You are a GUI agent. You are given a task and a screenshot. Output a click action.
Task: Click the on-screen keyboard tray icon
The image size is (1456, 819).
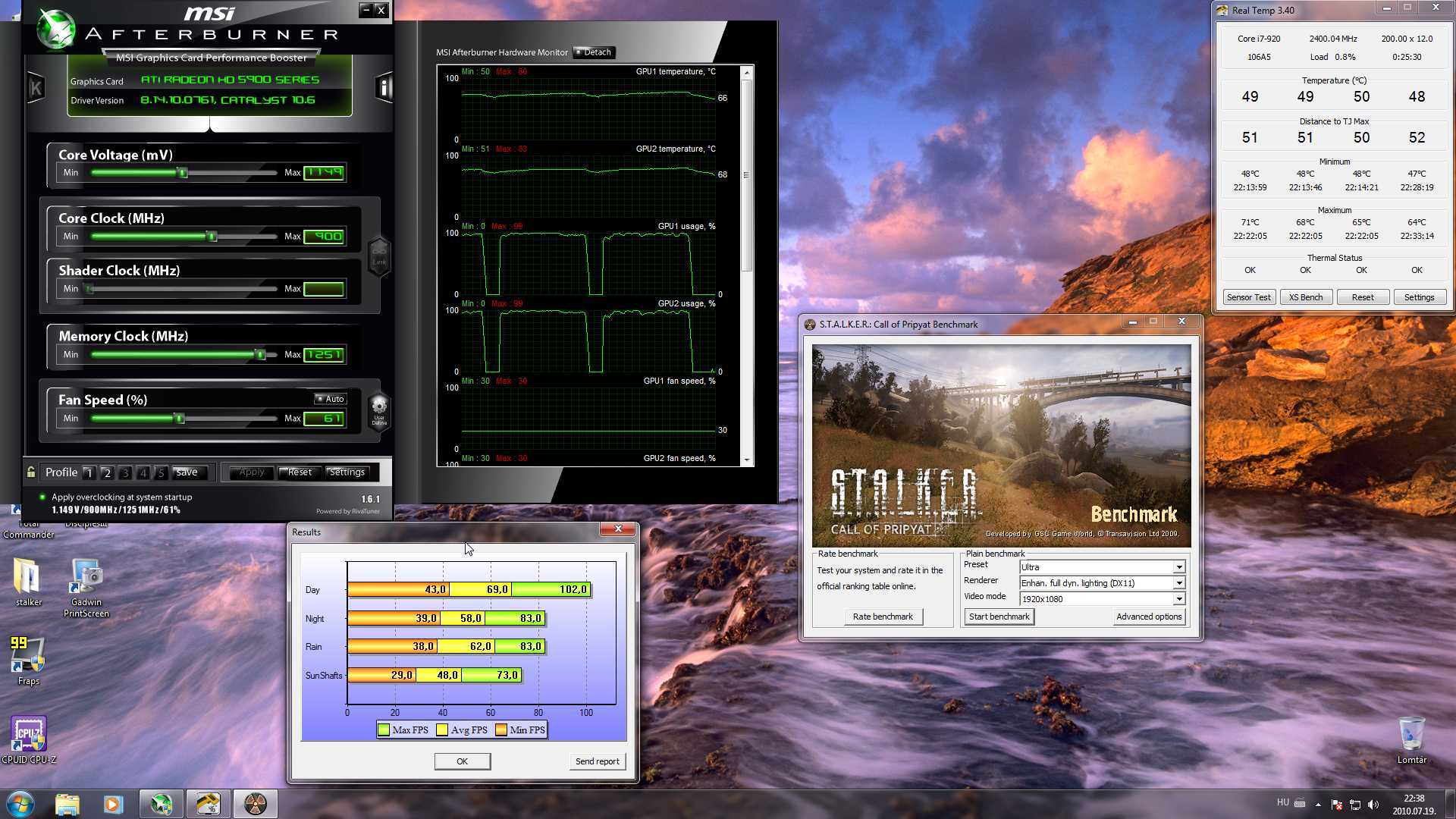(1300, 803)
